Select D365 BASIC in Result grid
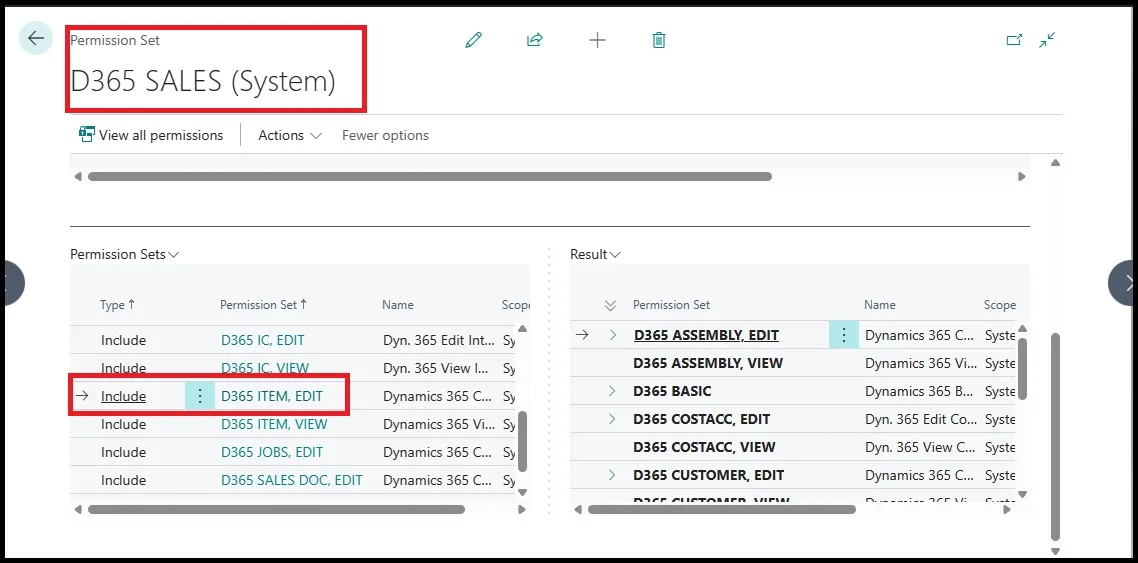 pyautogui.click(x=672, y=391)
